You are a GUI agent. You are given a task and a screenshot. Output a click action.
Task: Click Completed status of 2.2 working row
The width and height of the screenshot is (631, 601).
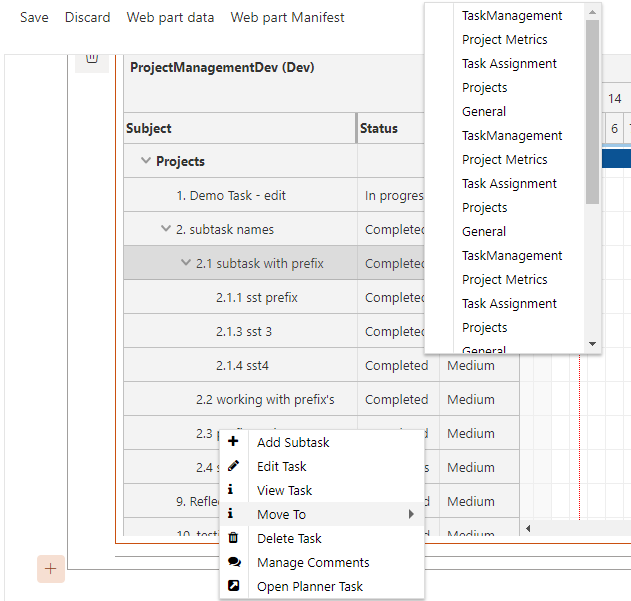[x=396, y=399]
